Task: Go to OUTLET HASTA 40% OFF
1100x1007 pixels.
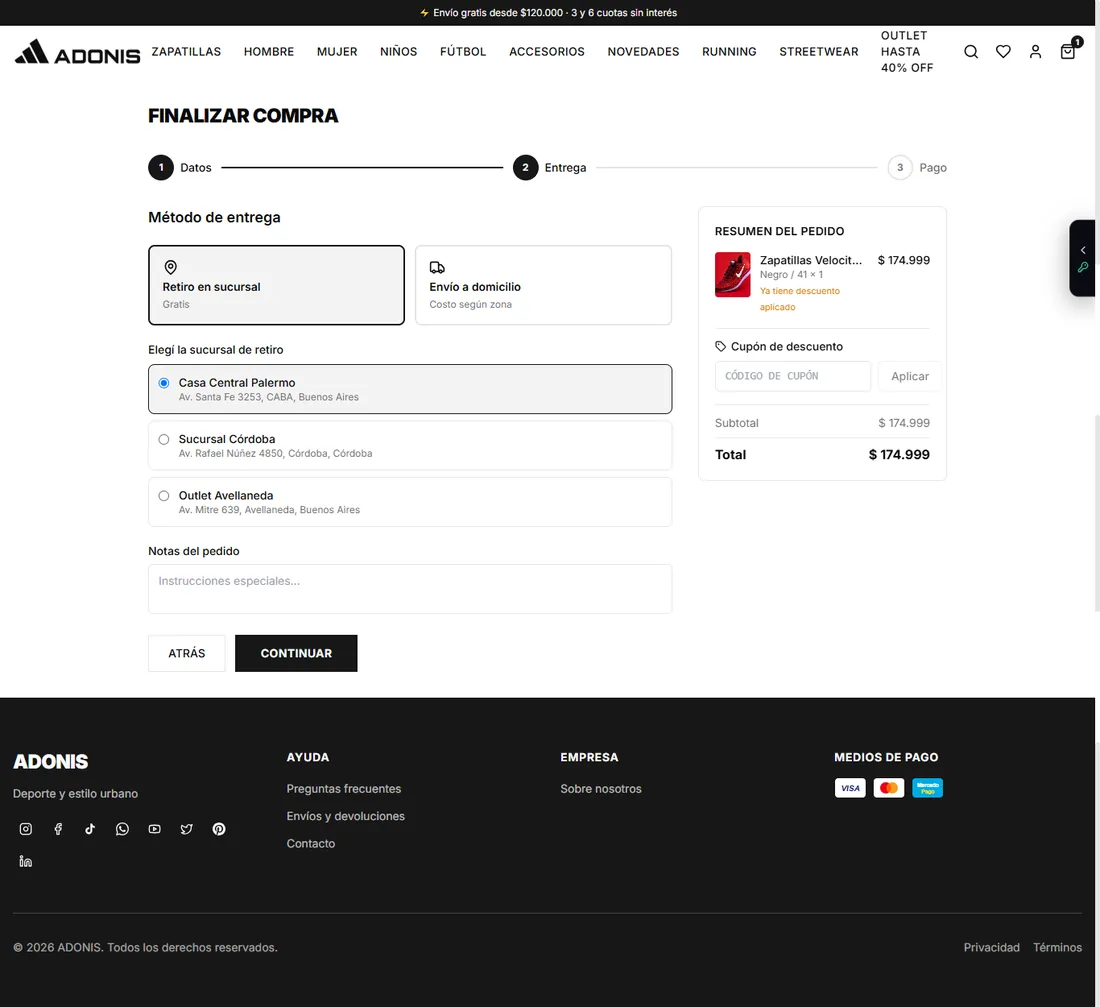Action: [906, 51]
